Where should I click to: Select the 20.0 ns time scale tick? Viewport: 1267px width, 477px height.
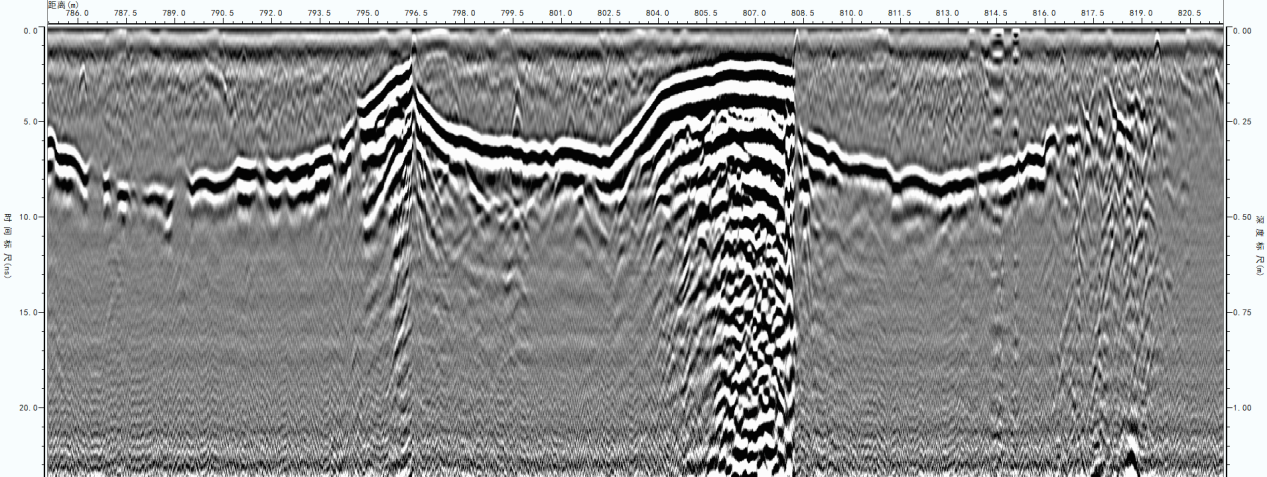pos(29,408)
